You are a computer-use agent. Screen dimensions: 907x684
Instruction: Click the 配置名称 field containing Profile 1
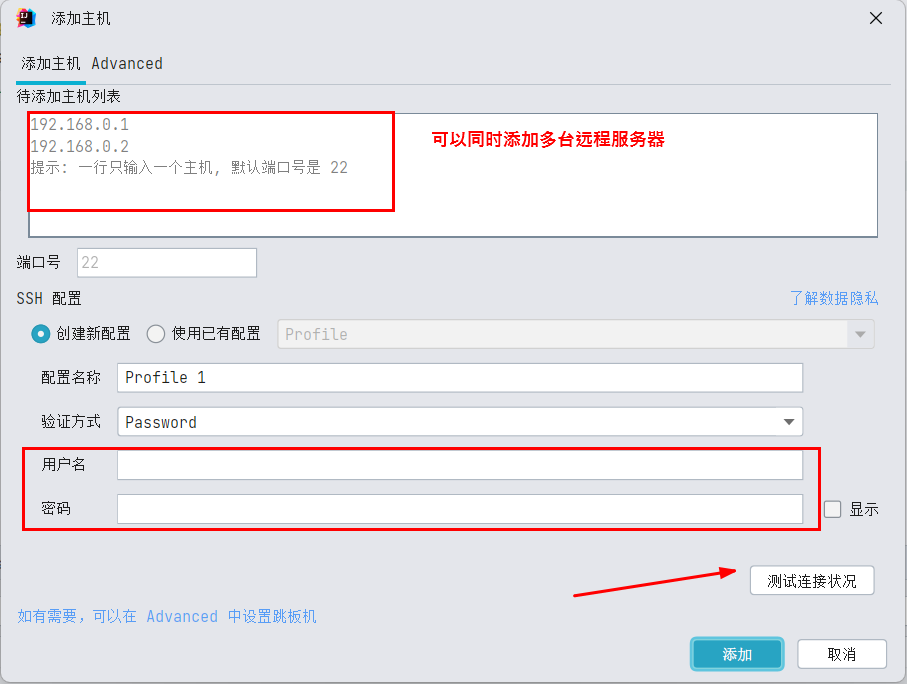pos(460,378)
